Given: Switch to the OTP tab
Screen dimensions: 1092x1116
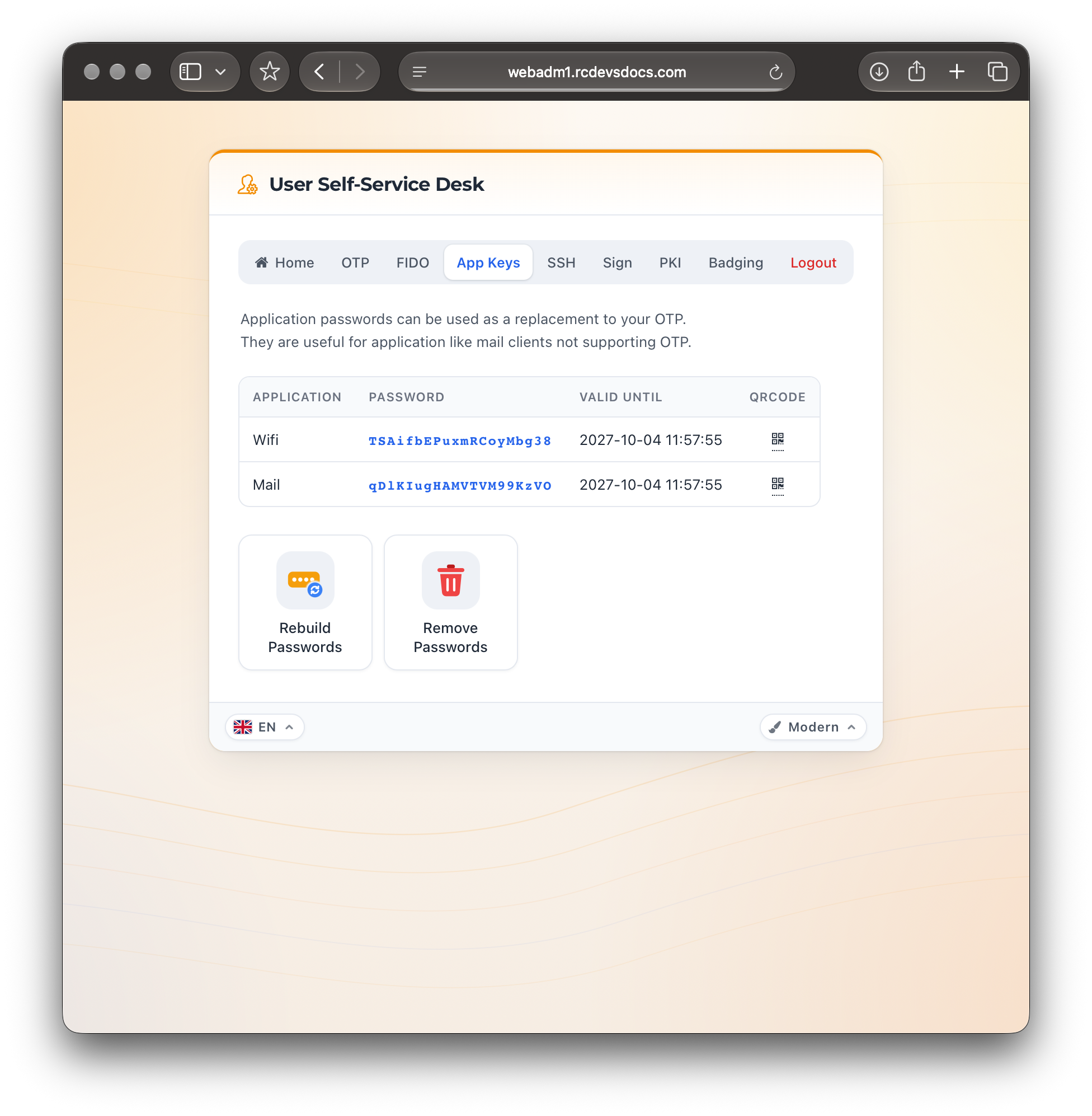Looking at the screenshot, I should [355, 263].
